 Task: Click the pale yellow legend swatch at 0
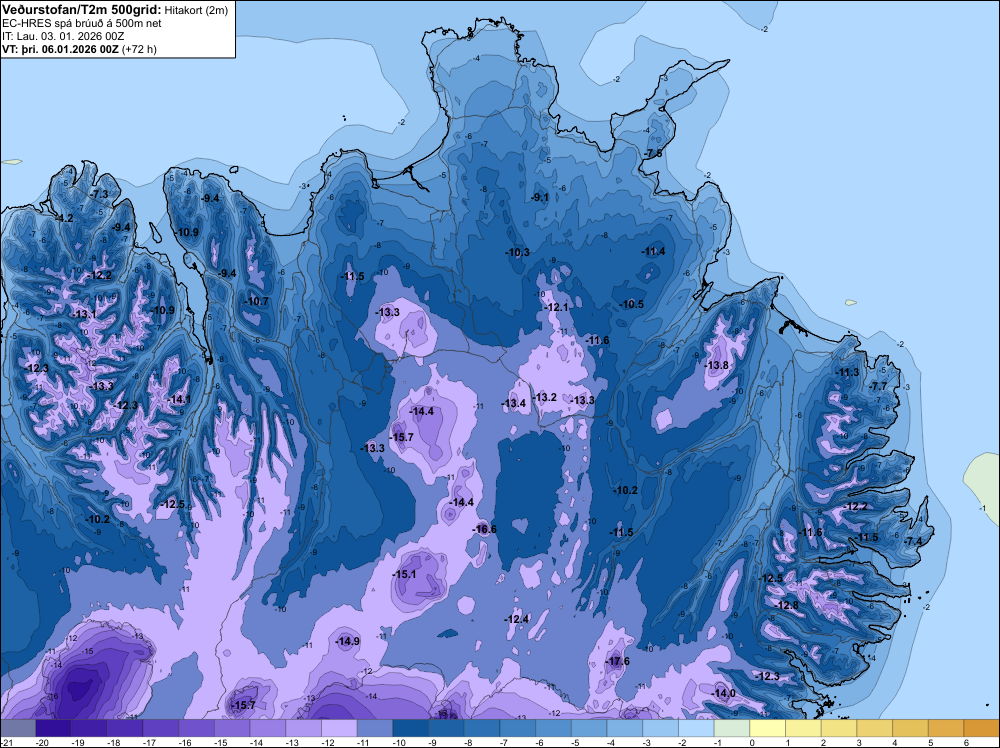[x=768, y=728]
